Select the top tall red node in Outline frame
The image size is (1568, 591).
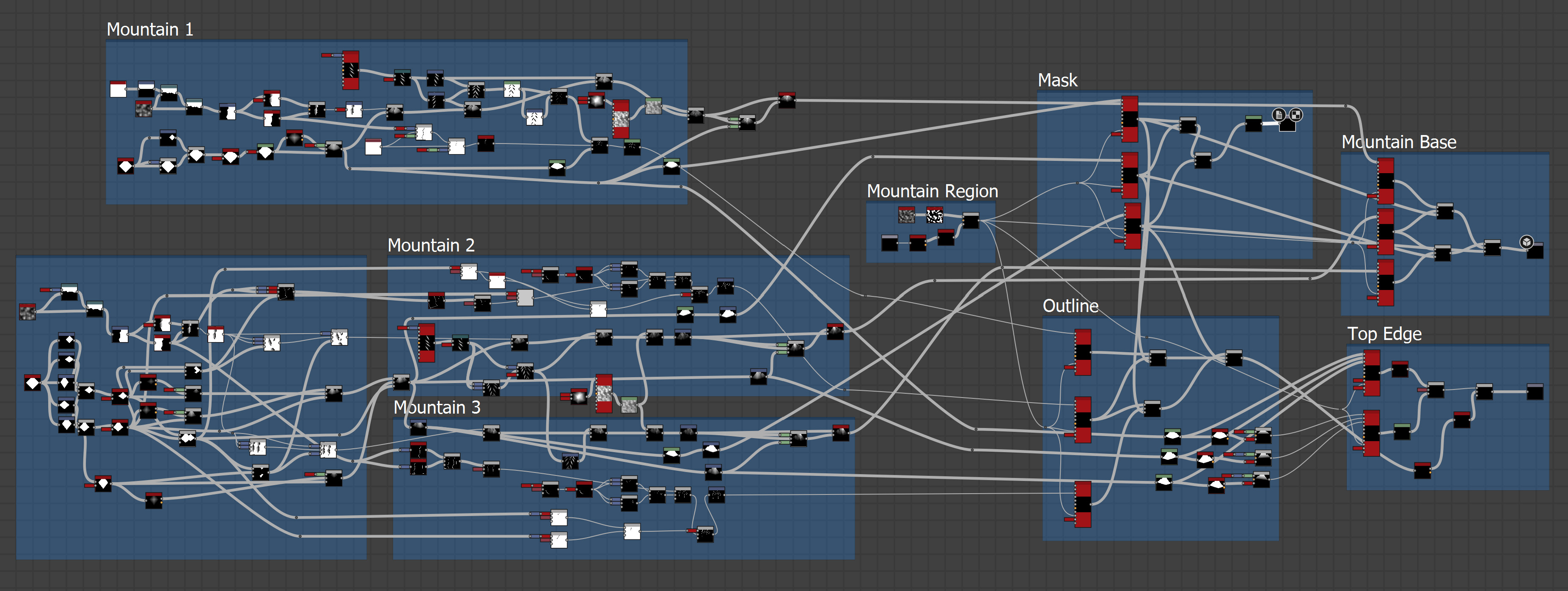coord(1083,352)
